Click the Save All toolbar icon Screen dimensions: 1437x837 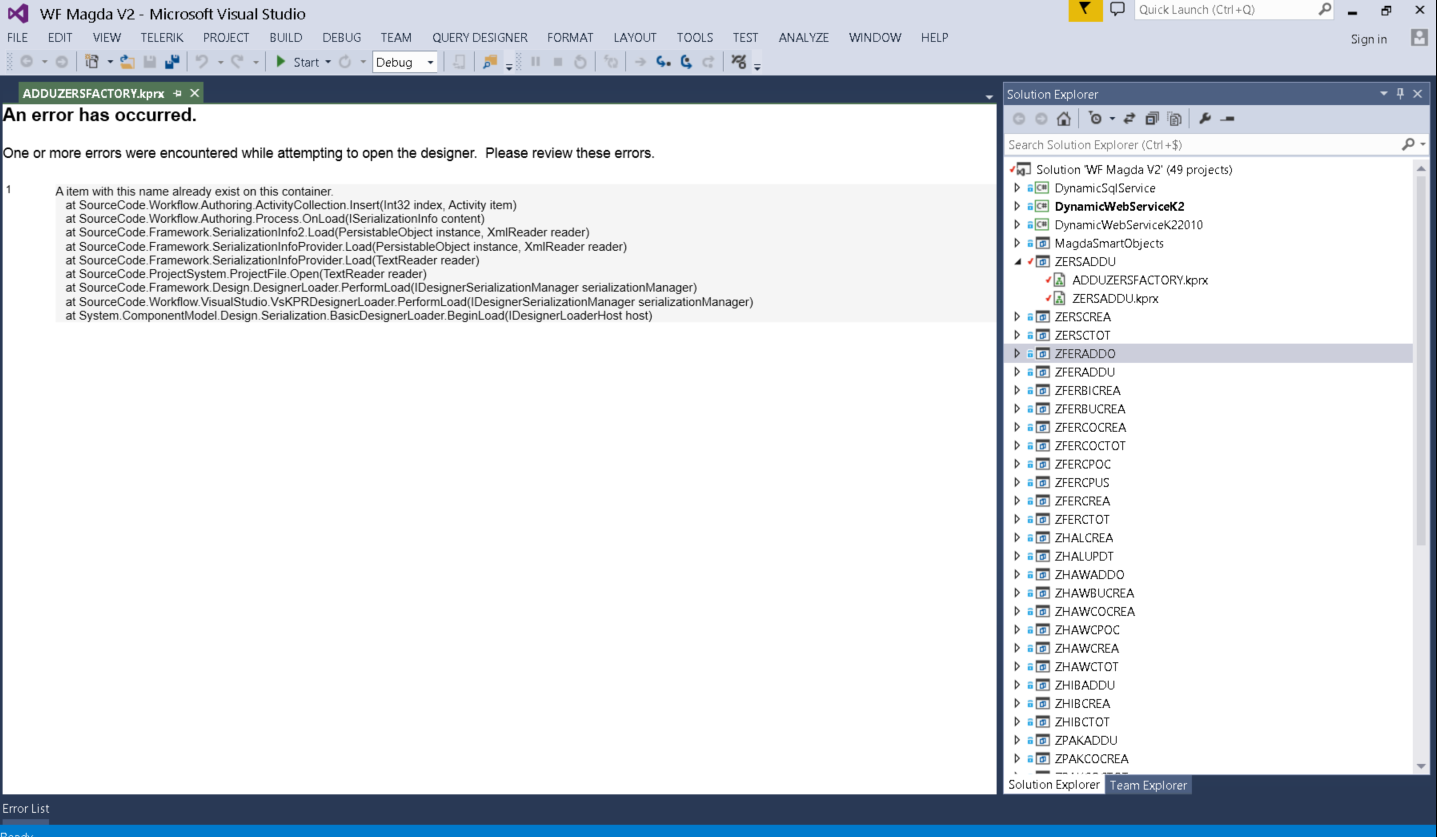pos(172,62)
